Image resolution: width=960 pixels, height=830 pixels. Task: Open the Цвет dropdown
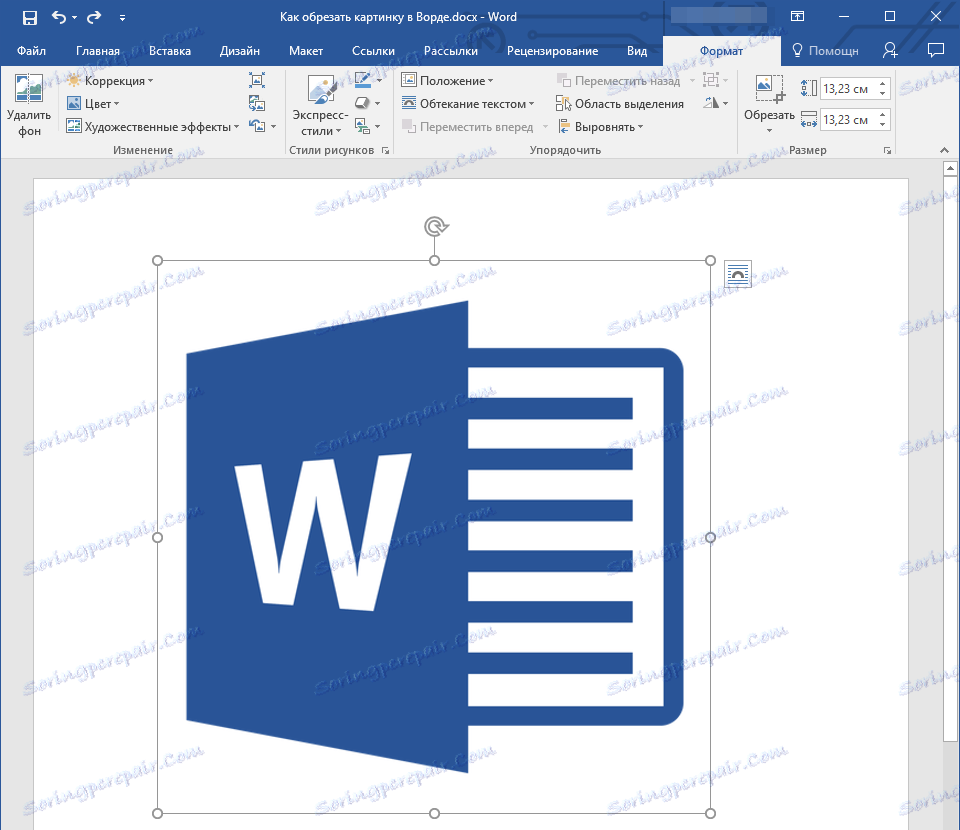tap(93, 103)
